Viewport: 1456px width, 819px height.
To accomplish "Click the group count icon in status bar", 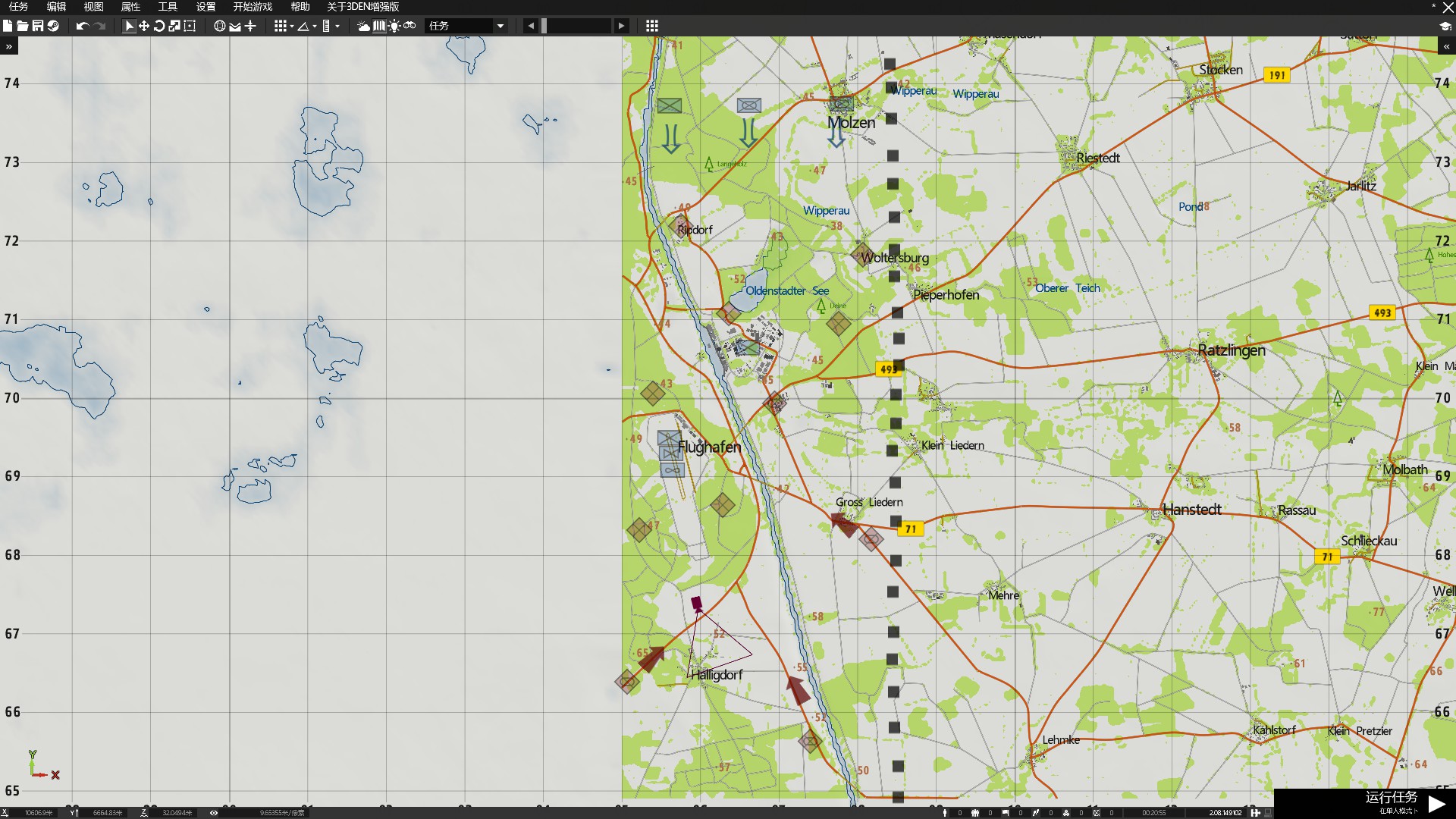I will click(x=975, y=813).
